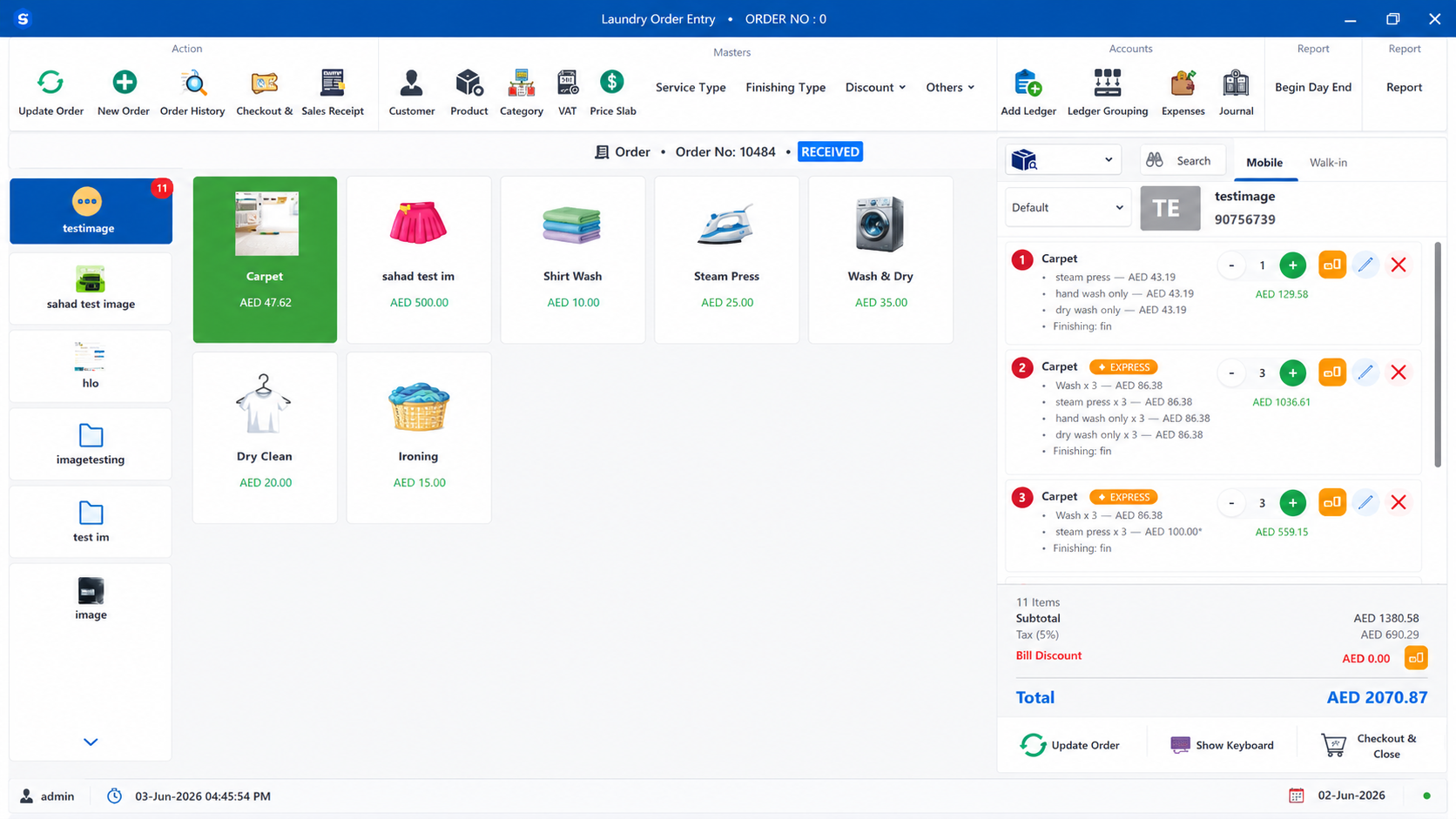Switch to the Mobile tab
Viewport: 1456px width, 819px height.
(1264, 163)
